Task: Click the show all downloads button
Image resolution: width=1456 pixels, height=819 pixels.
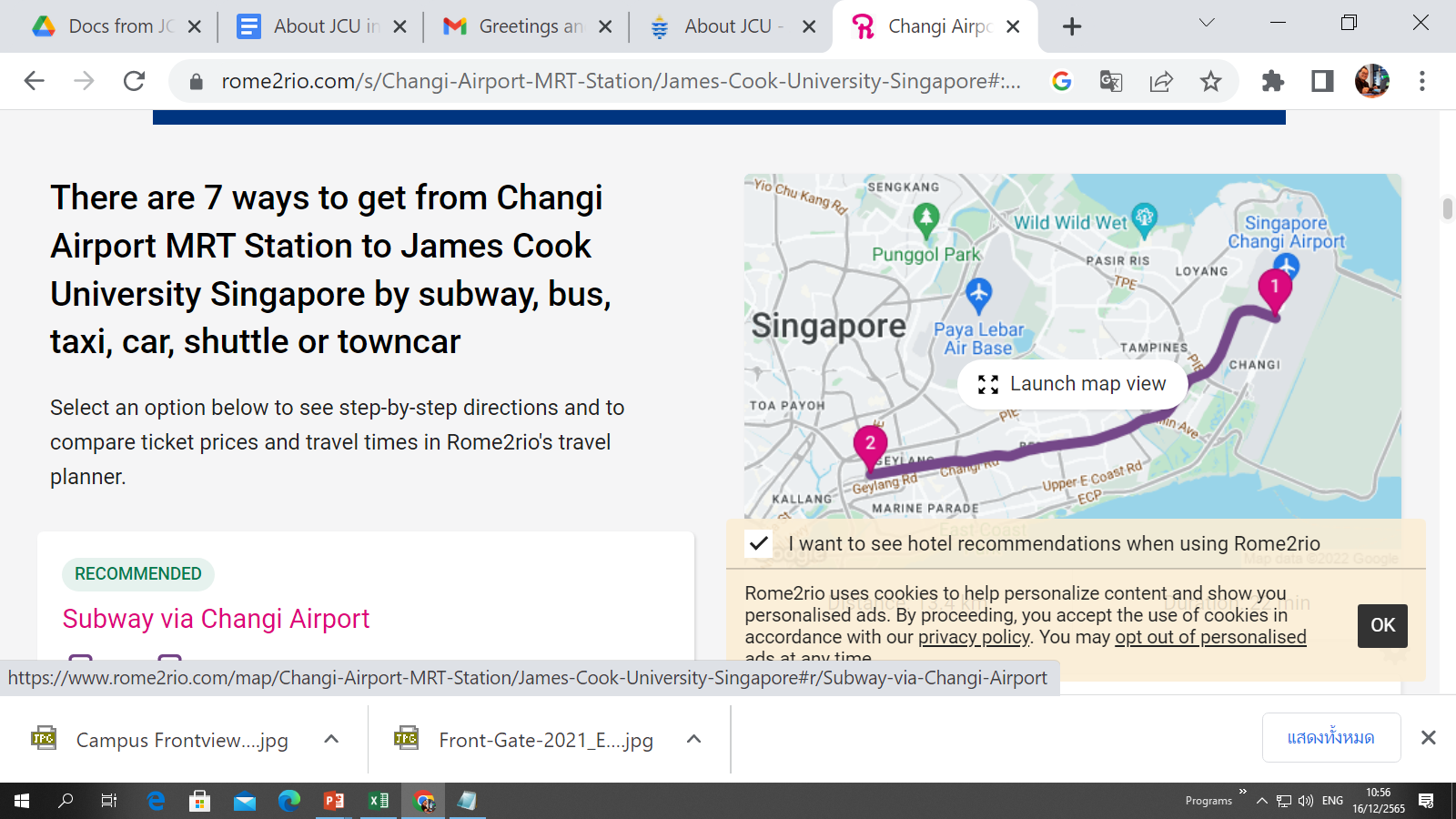Action: [1331, 737]
